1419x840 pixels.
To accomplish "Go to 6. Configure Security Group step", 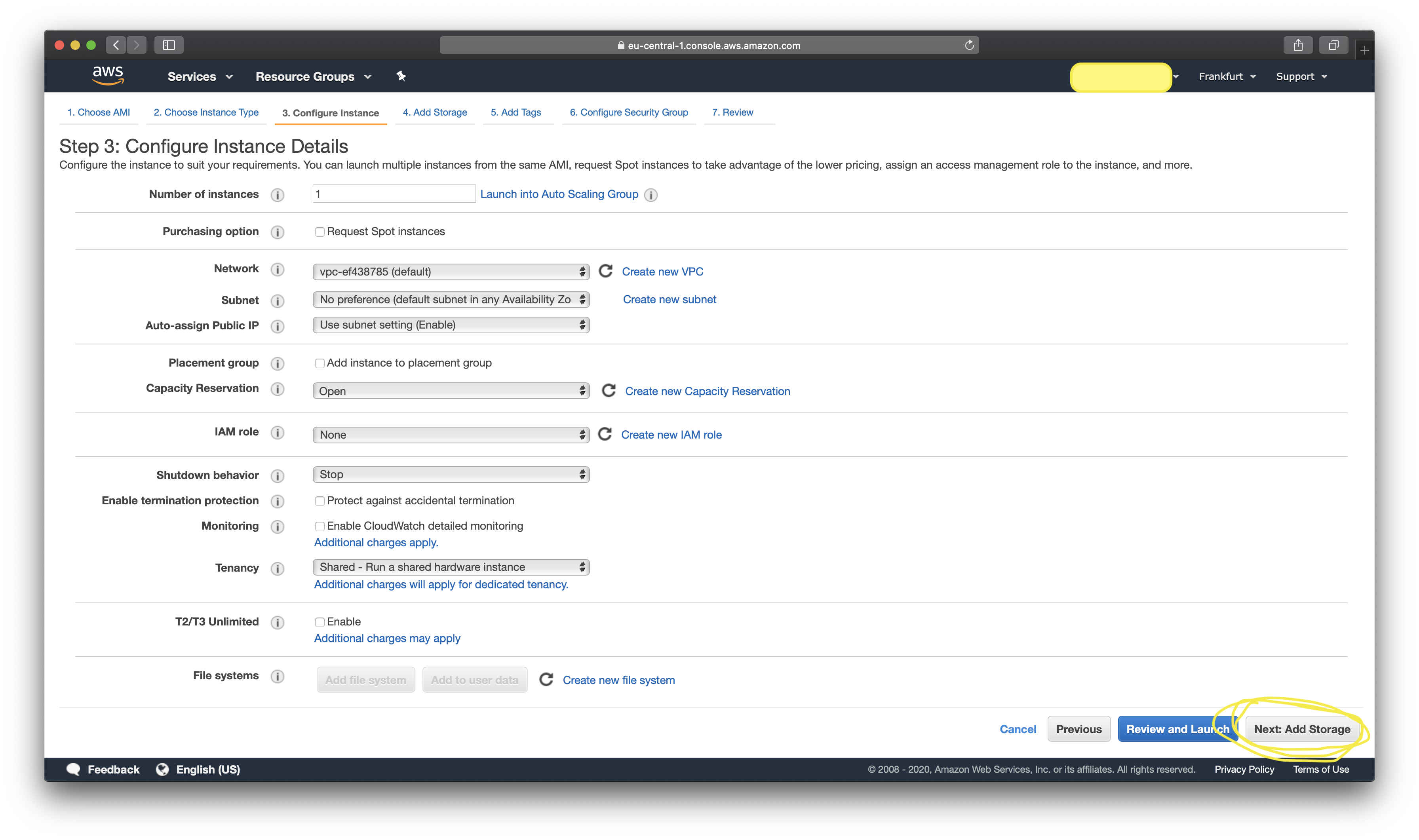I will (x=629, y=112).
